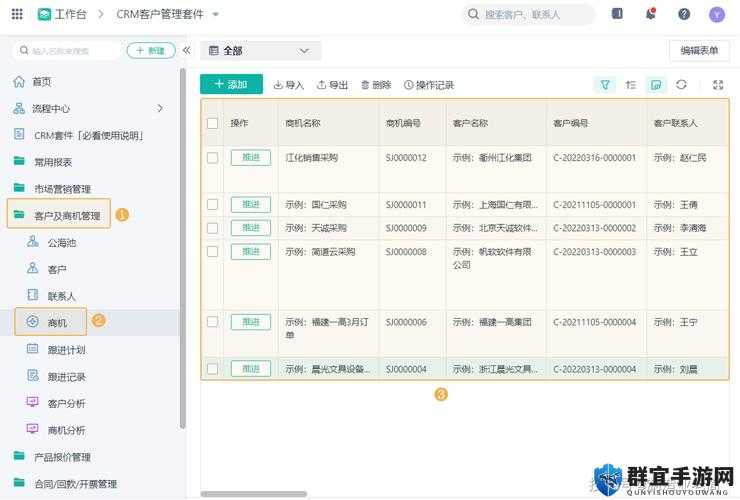Screen dimensions: 740x500
Task: Click the refresh icon in toolbar
Action: [x=681, y=85]
